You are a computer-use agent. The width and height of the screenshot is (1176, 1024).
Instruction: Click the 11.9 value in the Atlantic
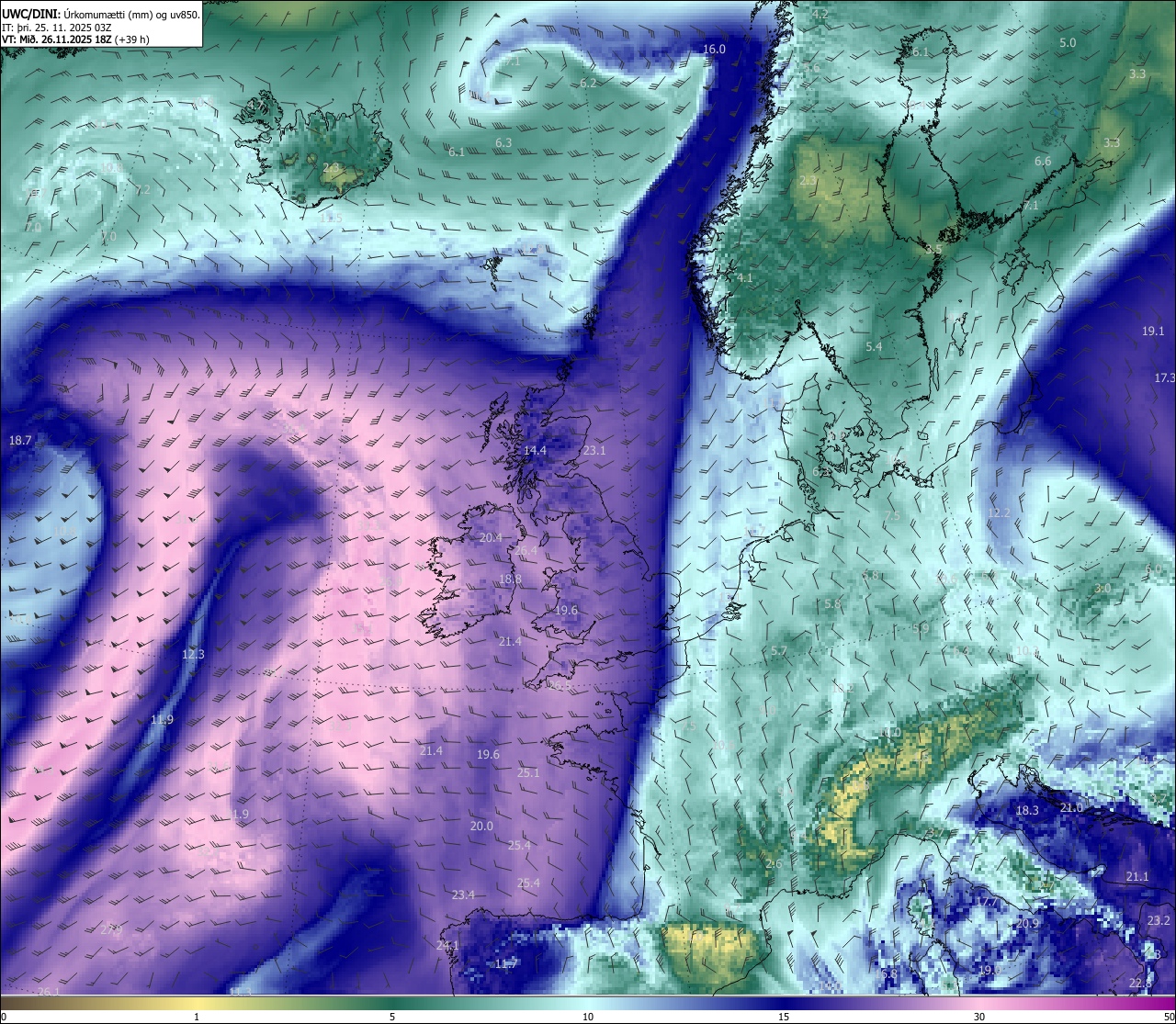point(162,720)
